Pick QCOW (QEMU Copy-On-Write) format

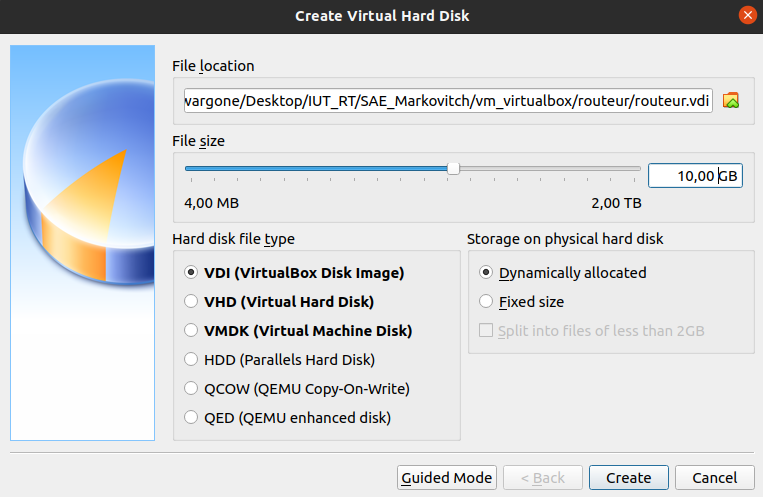tap(192, 389)
